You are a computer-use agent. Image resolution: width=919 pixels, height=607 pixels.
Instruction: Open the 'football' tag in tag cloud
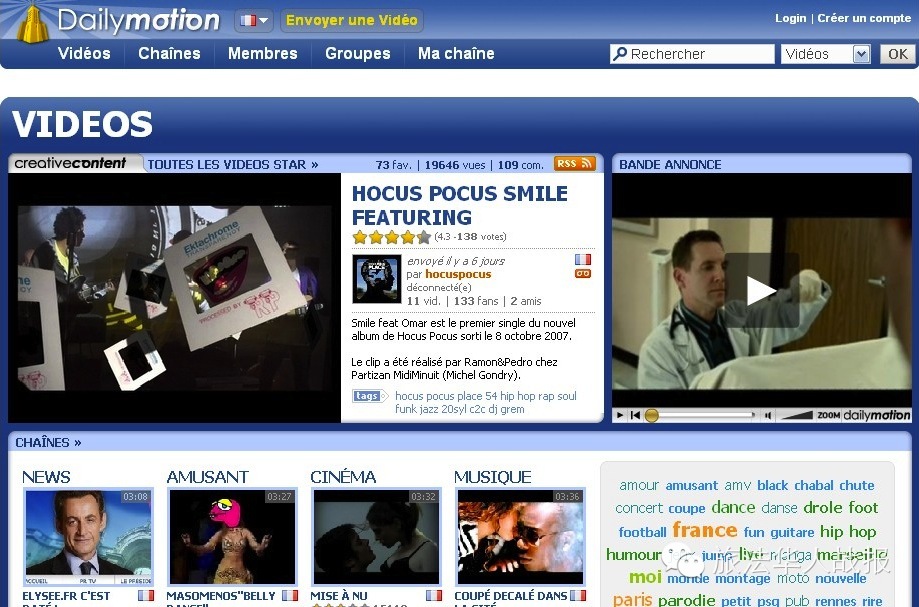pos(642,532)
